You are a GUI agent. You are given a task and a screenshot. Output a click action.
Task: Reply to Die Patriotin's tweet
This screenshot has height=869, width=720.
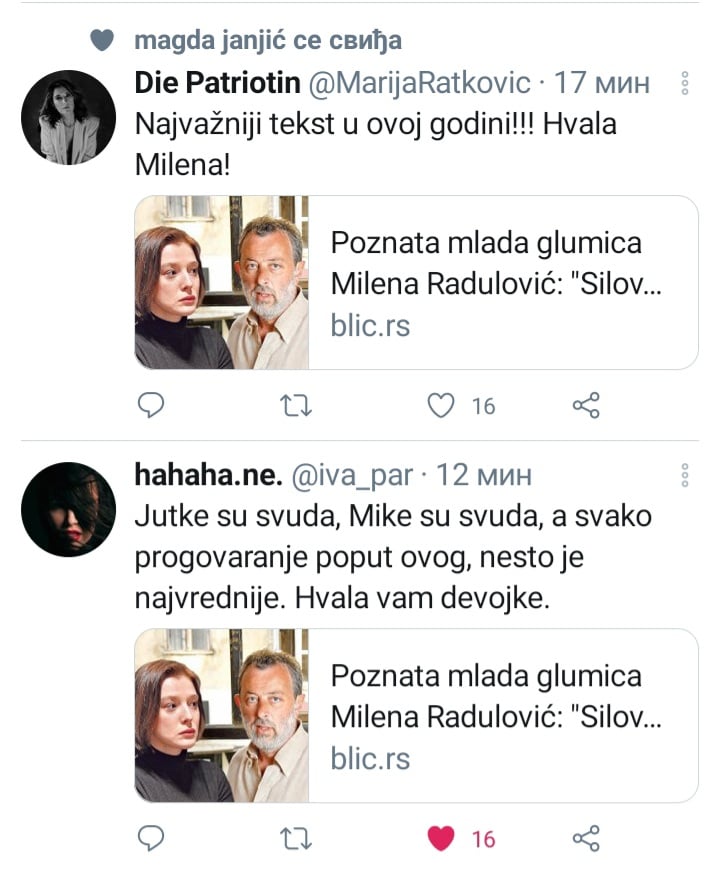click(149, 405)
